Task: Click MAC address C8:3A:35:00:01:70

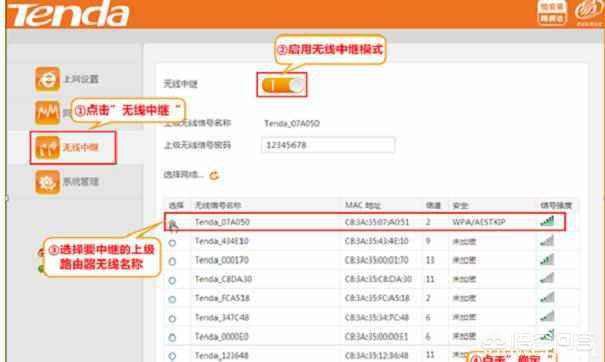Action: tap(377, 260)
